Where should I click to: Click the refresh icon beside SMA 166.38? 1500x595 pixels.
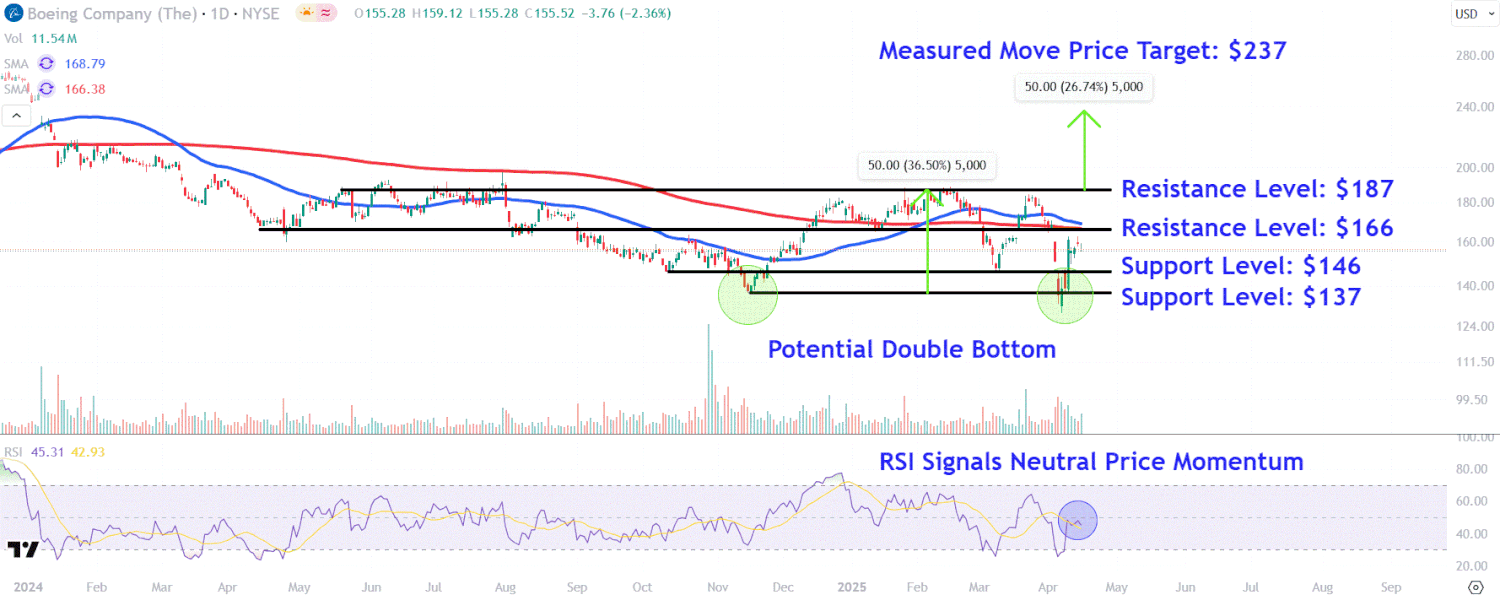point(46,90)
